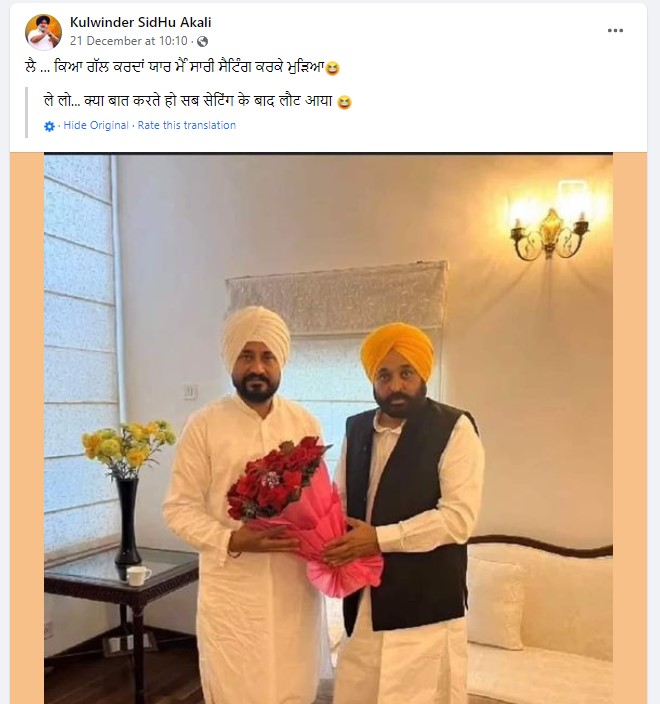The image size is (660, 704).
Task: Click the laughing emoji in Punjabi caption
Action: point(332,68)
